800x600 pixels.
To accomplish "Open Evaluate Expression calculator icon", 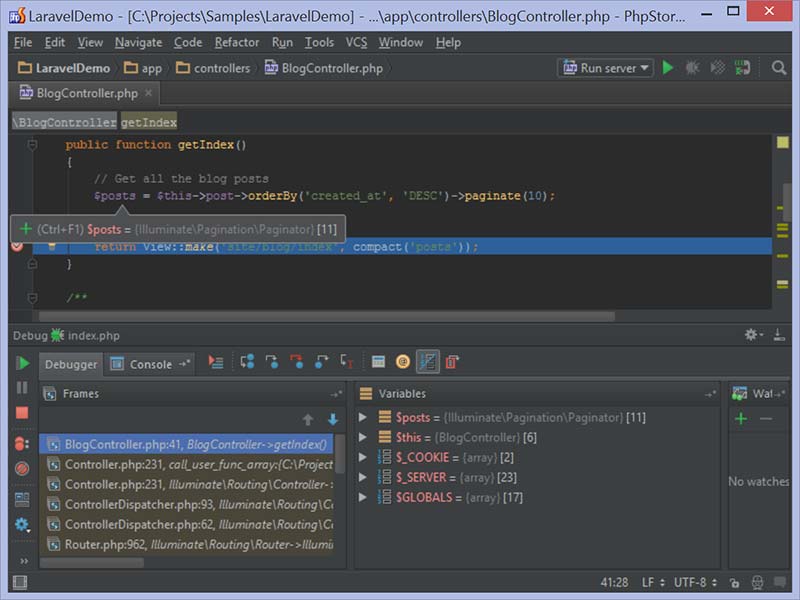I will 378,362.
